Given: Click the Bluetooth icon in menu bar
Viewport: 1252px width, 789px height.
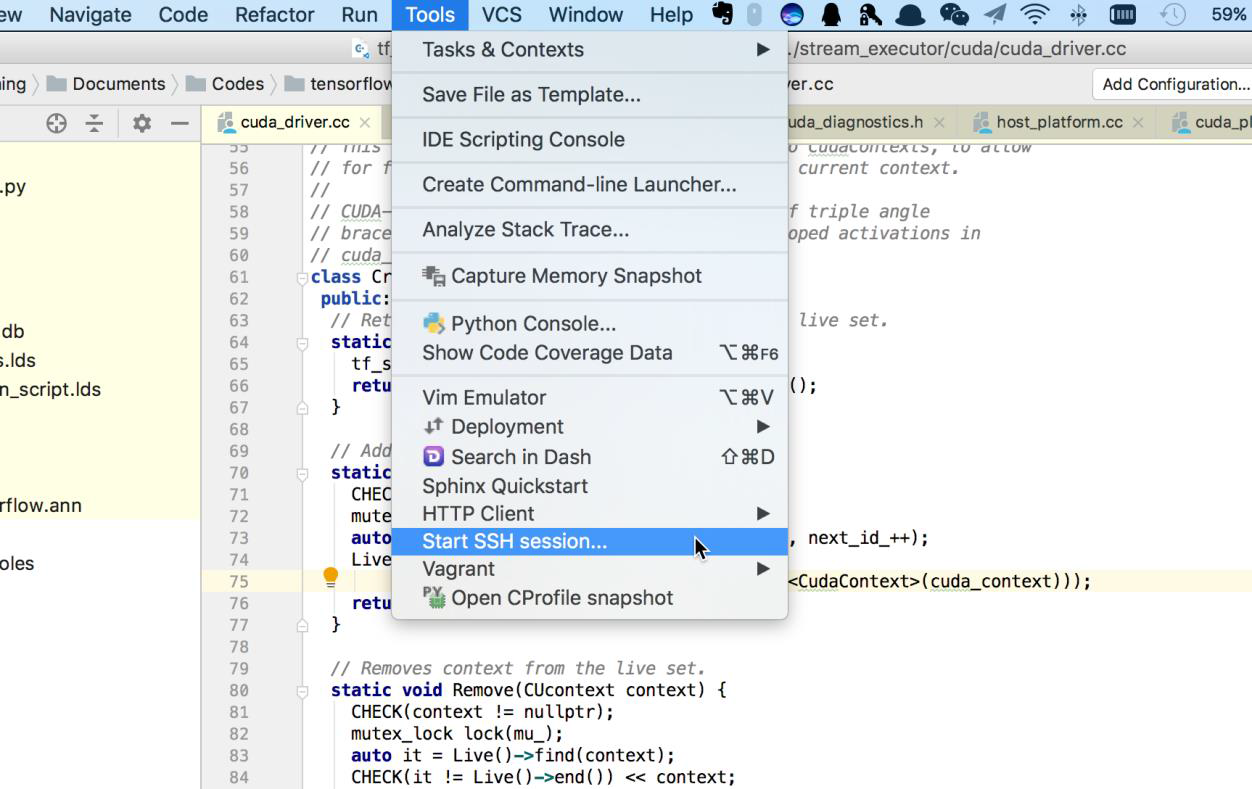Looking at the screenshot, I should click(x=1078, y=14).
